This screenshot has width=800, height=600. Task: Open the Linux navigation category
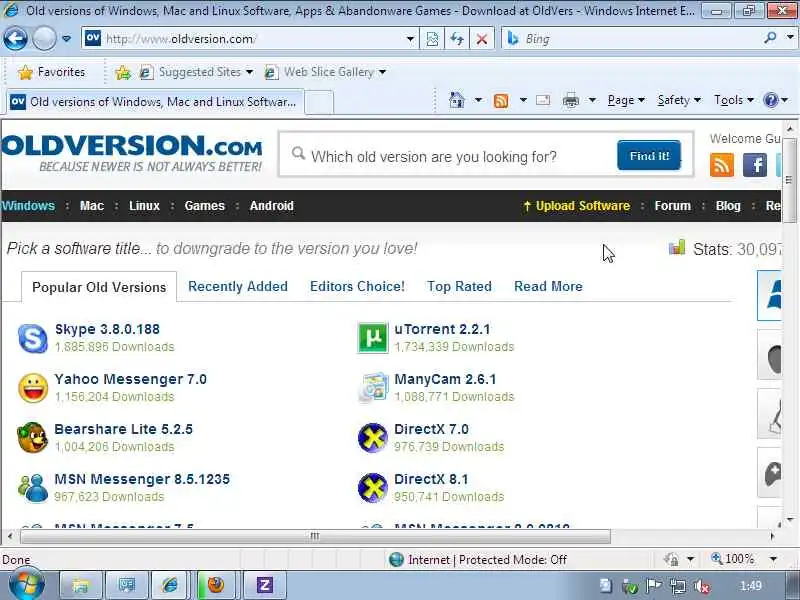[144, 206]
